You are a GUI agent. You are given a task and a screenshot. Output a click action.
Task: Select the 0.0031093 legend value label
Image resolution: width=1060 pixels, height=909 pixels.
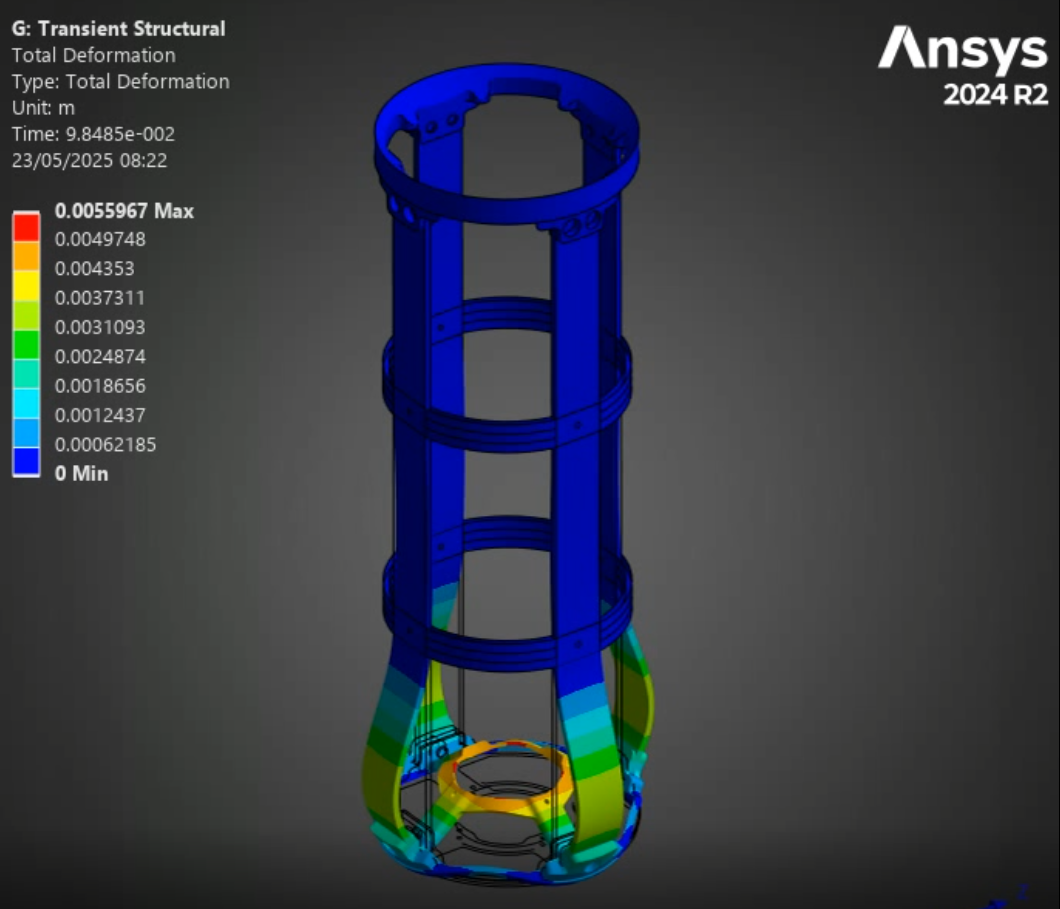(100, 327)
